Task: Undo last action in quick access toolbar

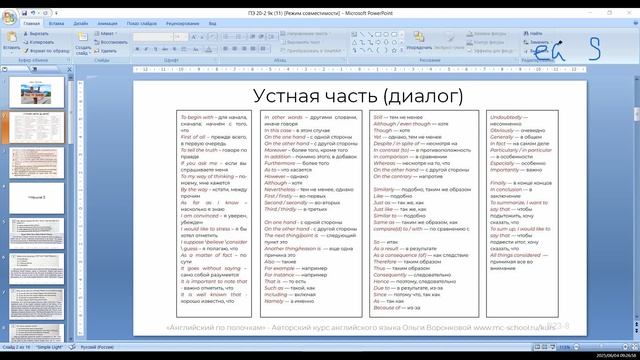Action: [33, 13]
